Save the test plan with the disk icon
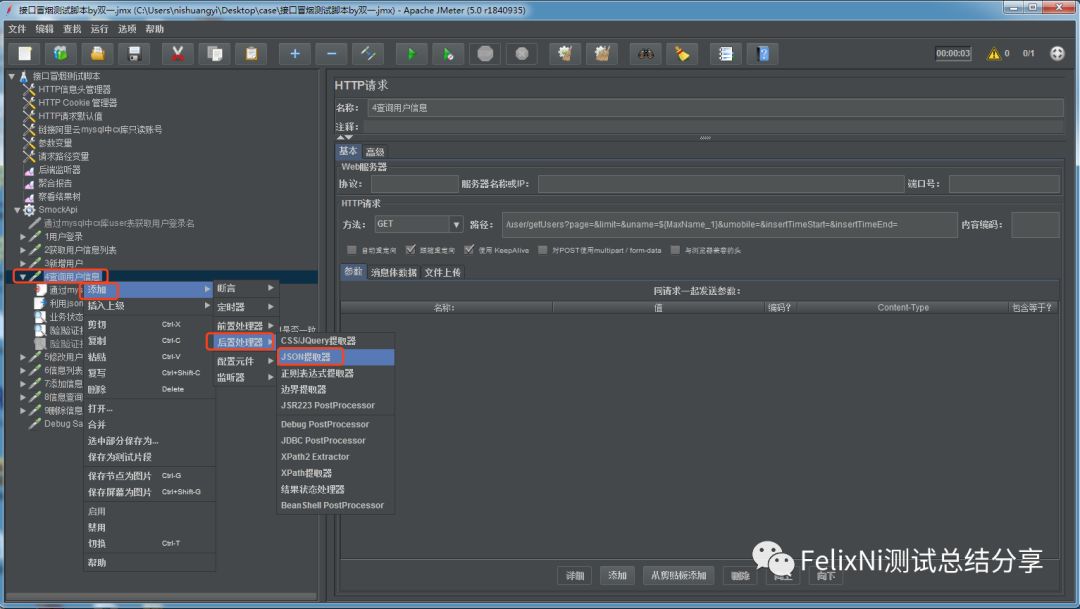1080x609 pixels. [134, 54]
